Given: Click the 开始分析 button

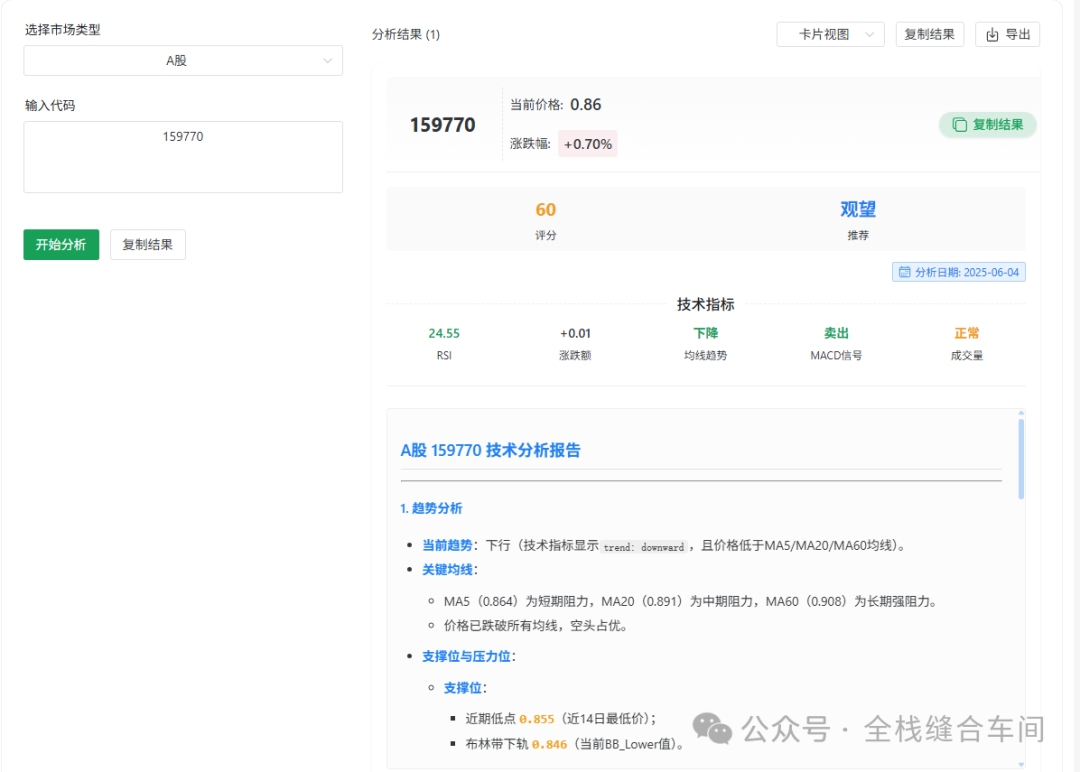Looking at the screenshot, I should (60, 244).
